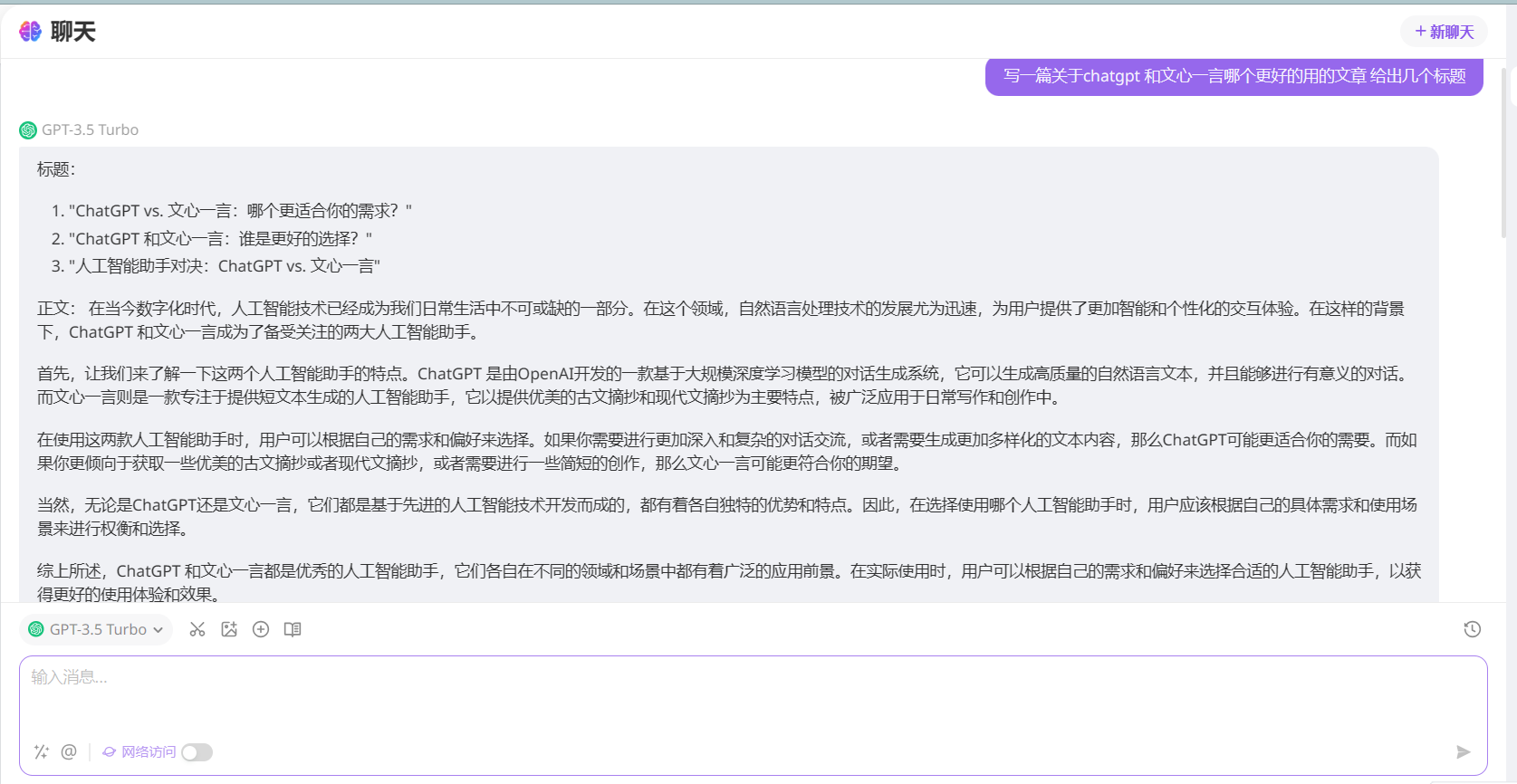Click title 3 "人工智能助手对决"
The image size is (1517, 784).
(225, 266)
